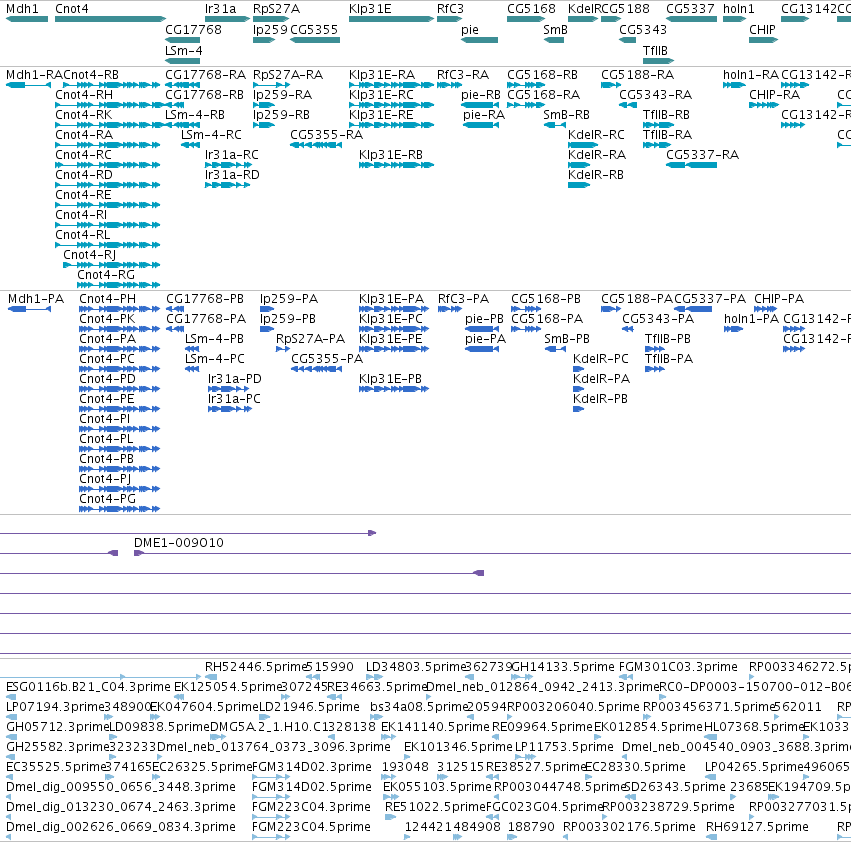The image size is (851, 842).
Task: Click transcript KdelR-RB
Action: [596, 175]
